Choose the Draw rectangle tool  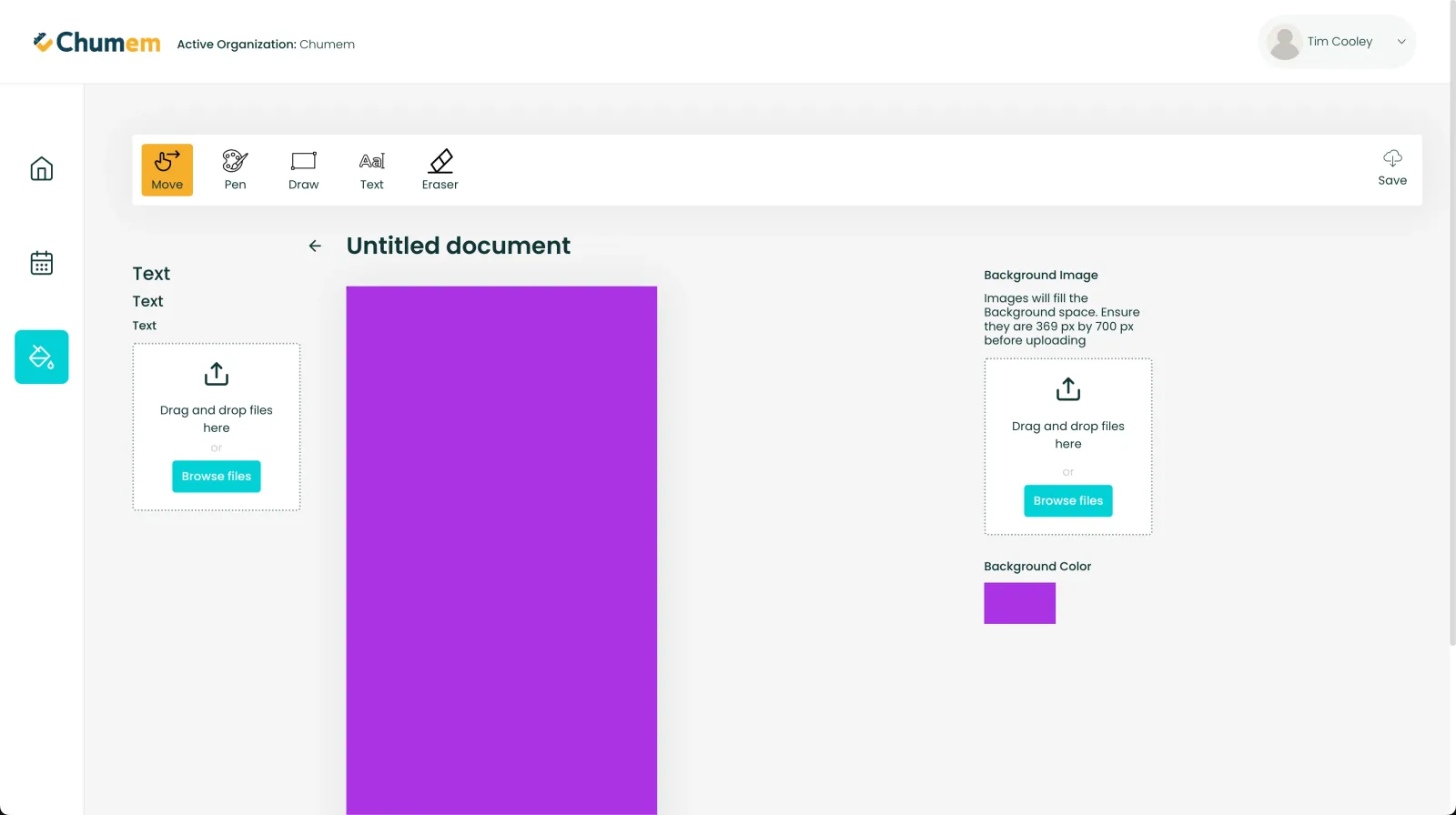click(x=303, y=170)
